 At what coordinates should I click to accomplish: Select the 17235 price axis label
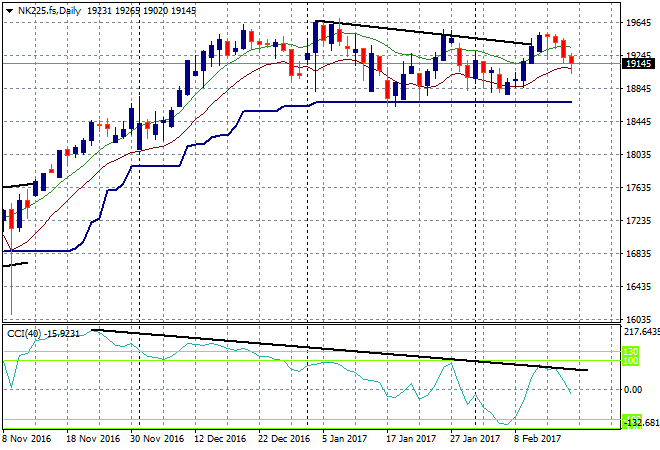pos(639,221)
